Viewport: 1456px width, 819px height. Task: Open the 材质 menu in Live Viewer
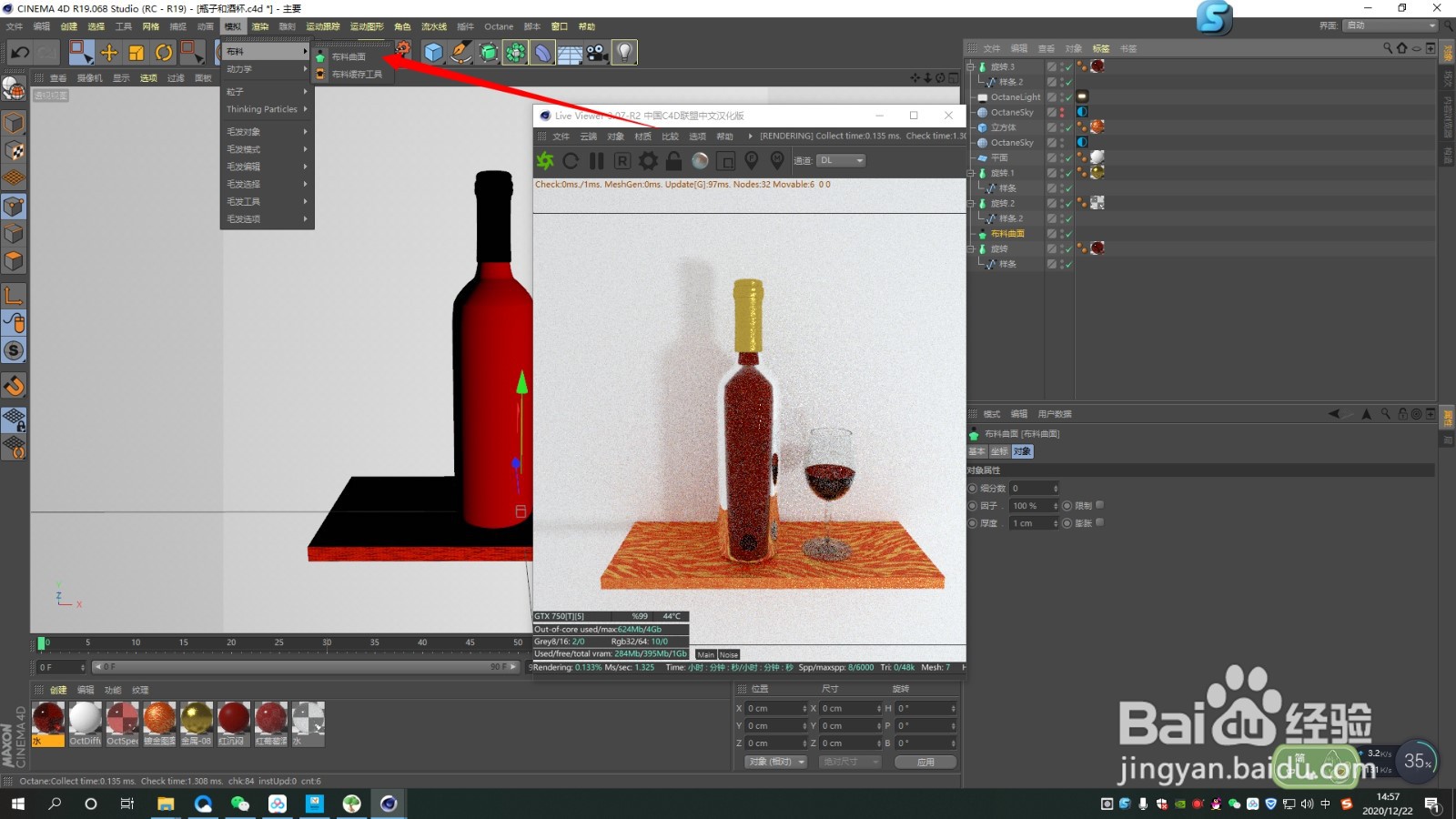(x=642, y=136)
